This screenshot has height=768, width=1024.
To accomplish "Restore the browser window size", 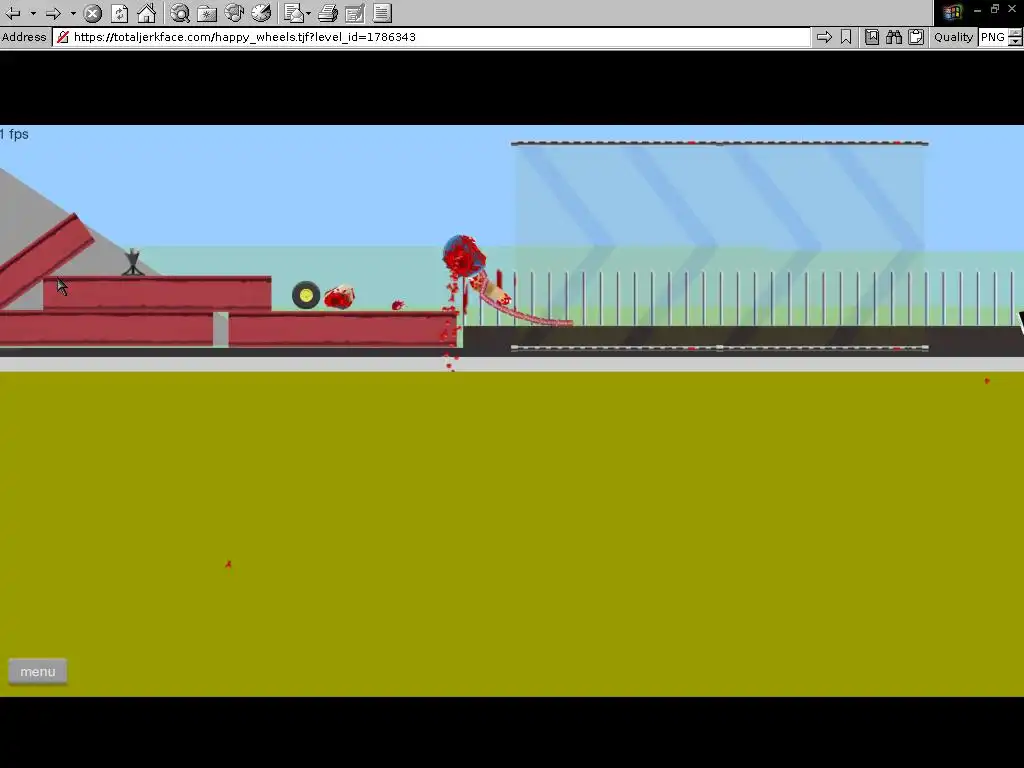I will click(995, 9).
